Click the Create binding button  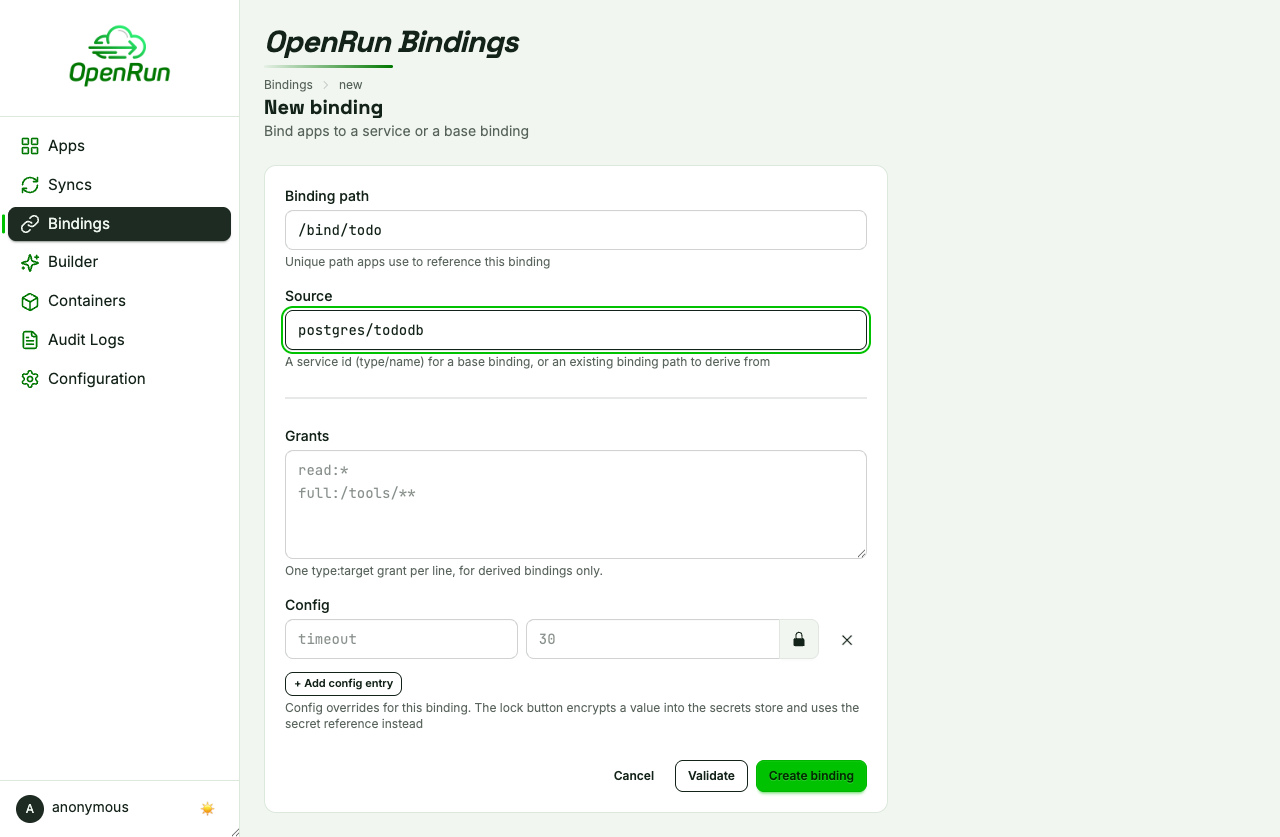coord(811,776)
